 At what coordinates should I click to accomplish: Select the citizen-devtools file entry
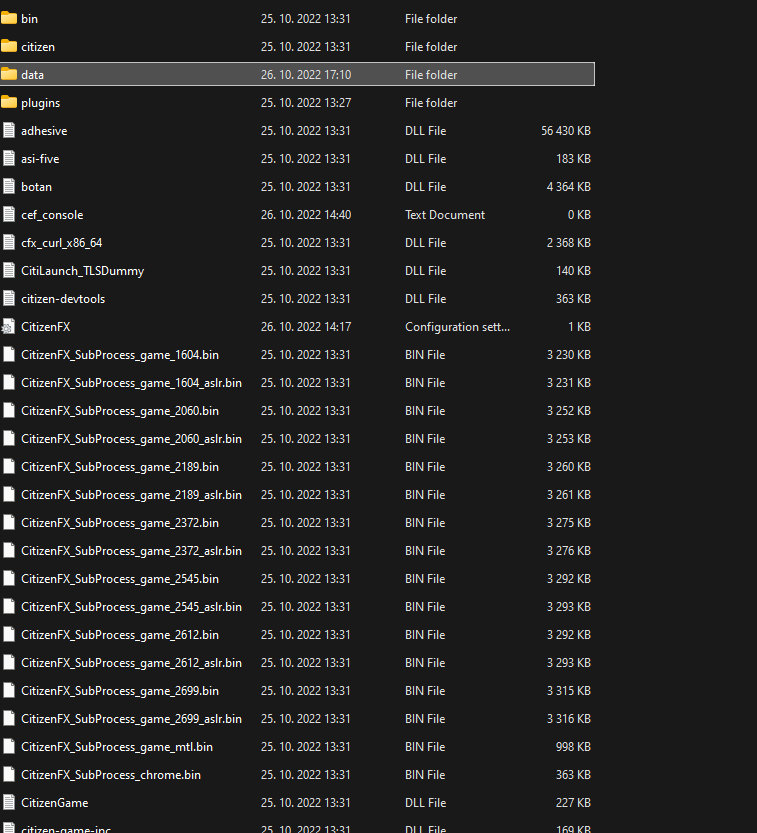63,299
